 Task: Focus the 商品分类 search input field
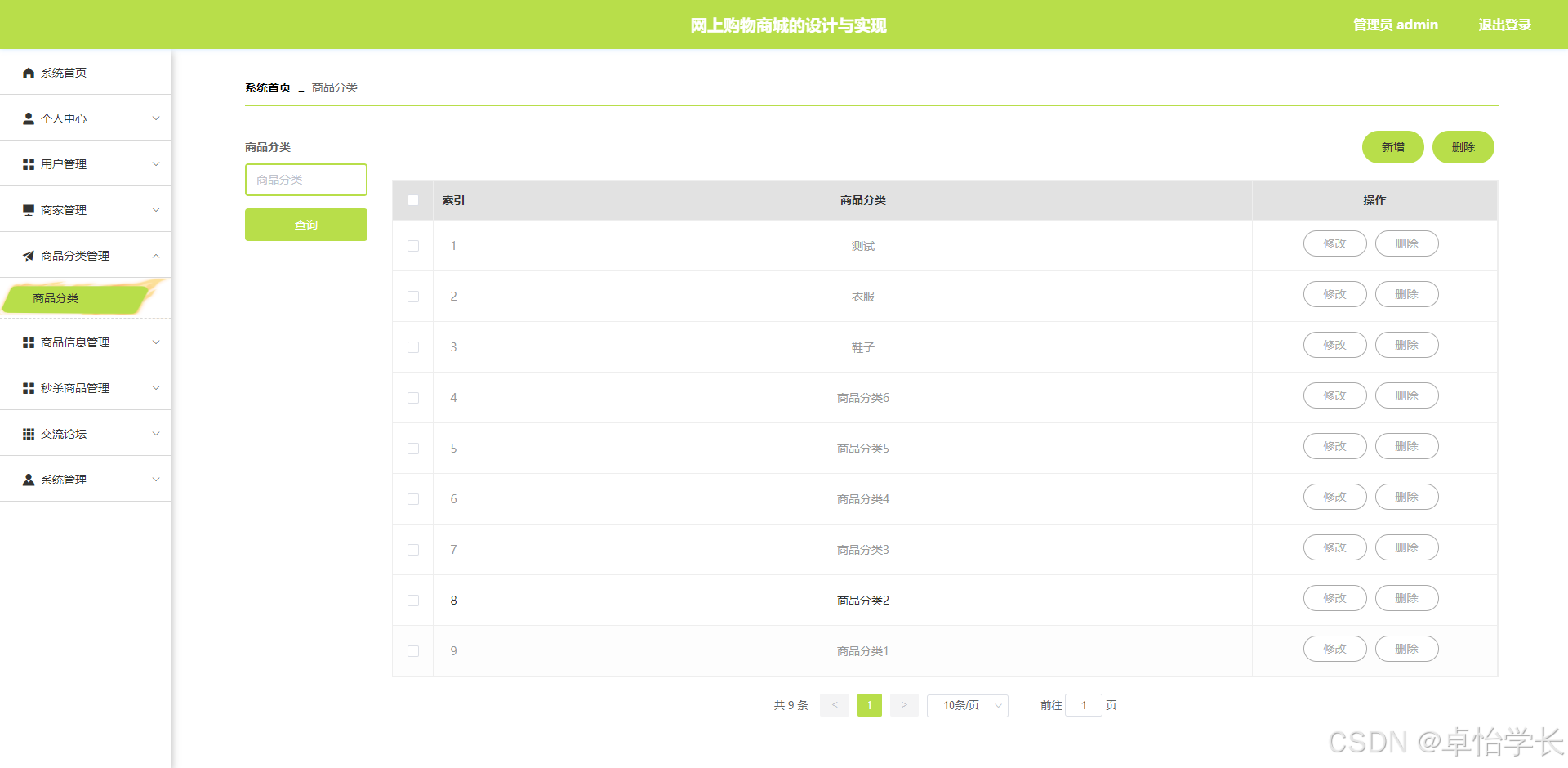306,180
